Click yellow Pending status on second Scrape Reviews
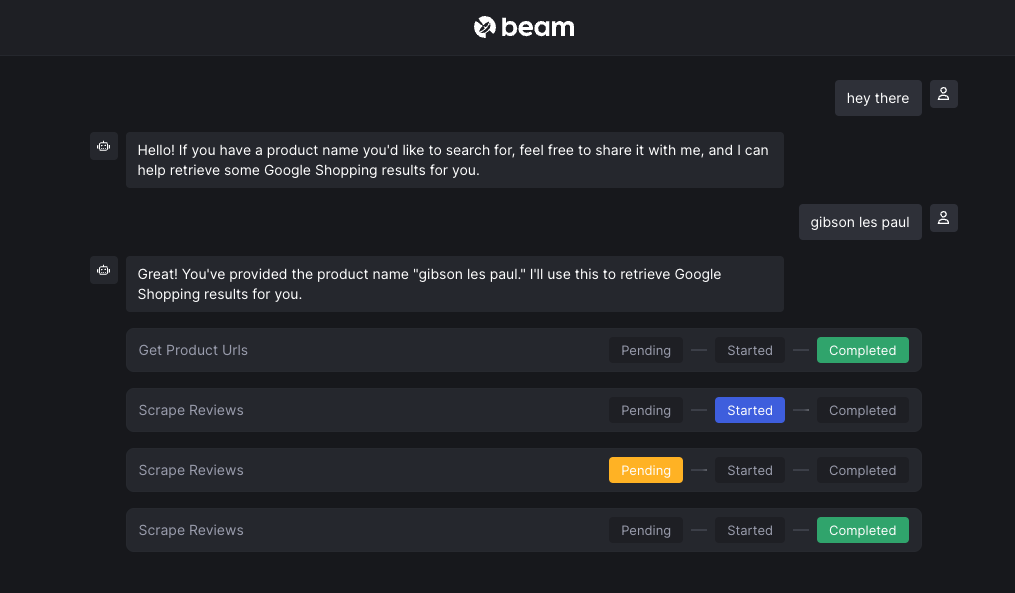Image resolution: width=1015 pixels, height=593 pixels. click(x=645, y=470)
